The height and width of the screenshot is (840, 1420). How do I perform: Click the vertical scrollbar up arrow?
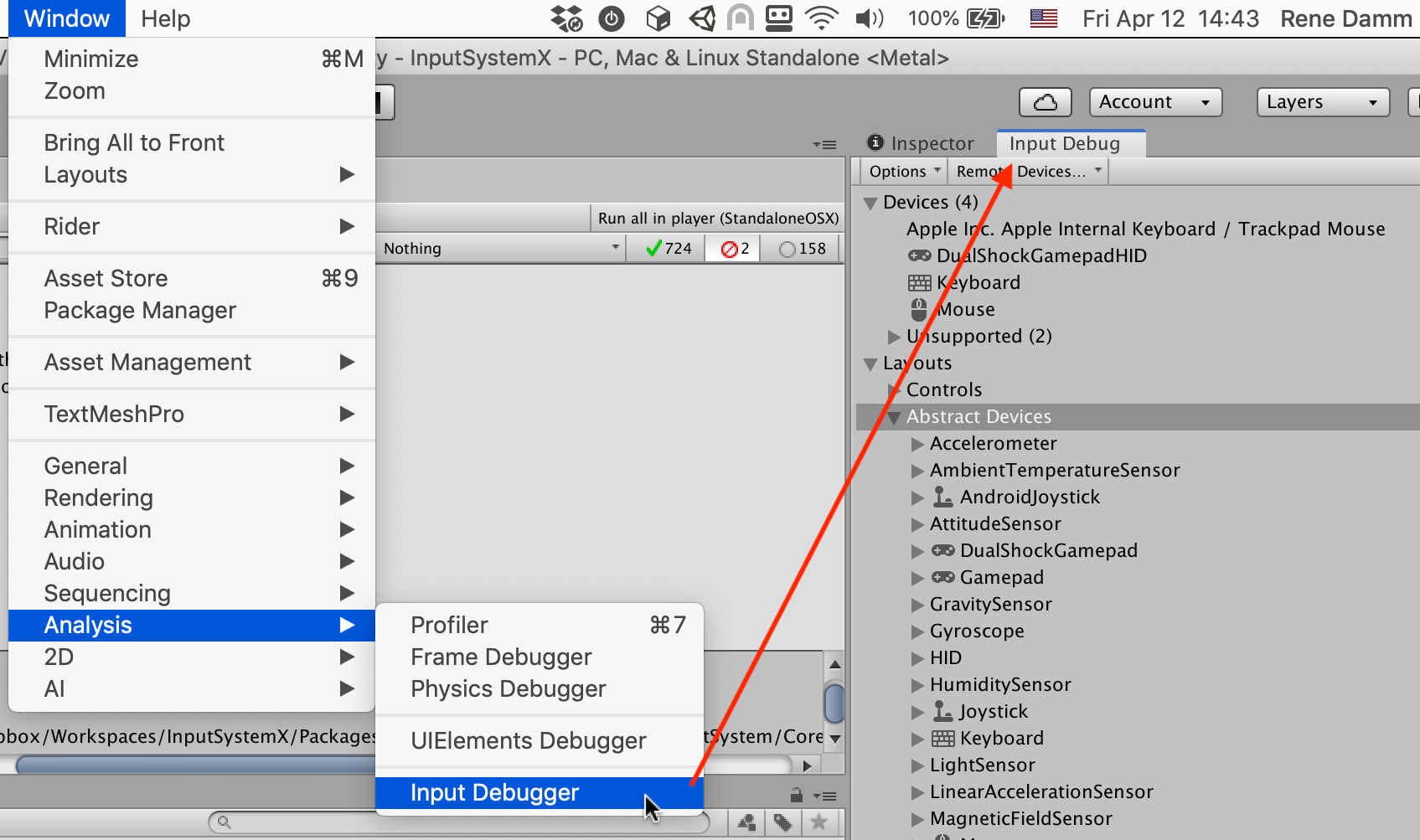coord(834,665)
